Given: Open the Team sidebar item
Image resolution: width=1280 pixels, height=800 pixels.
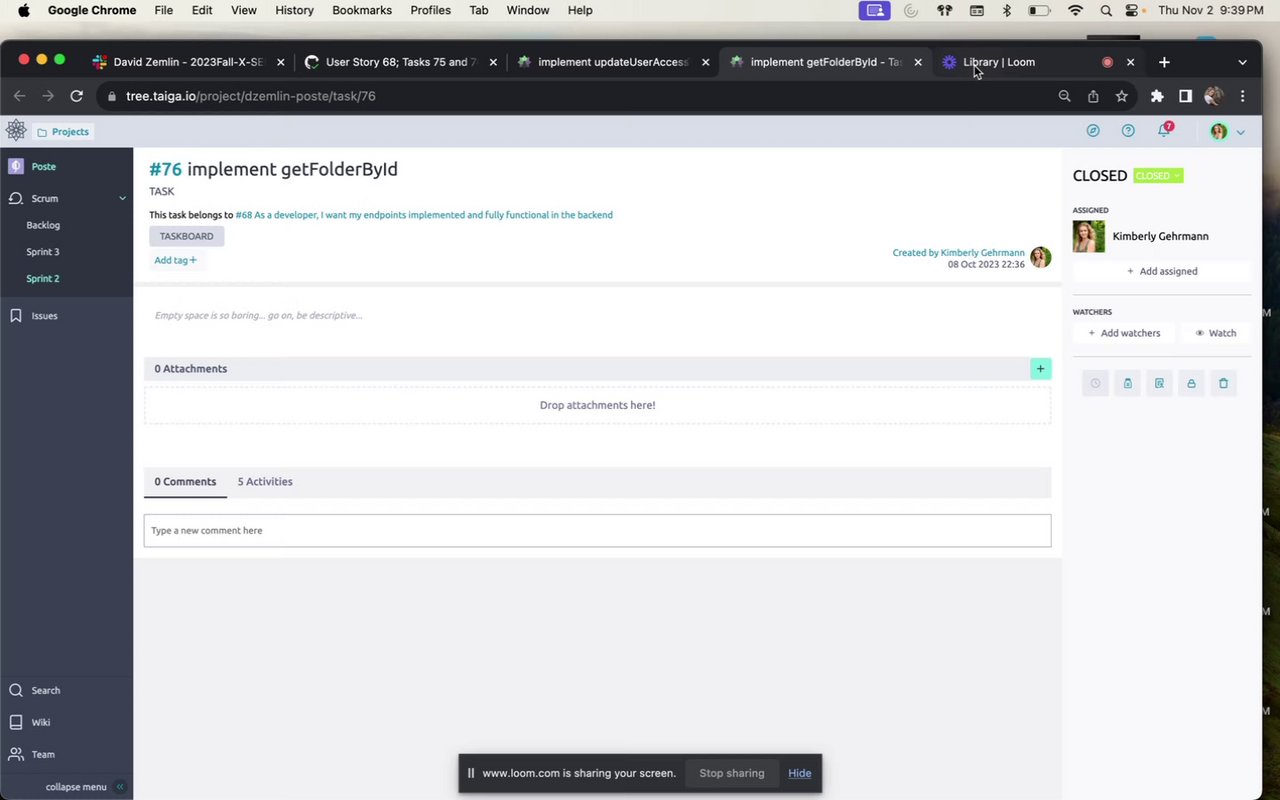Looking at the screenshot, I should tap(42, 754).
